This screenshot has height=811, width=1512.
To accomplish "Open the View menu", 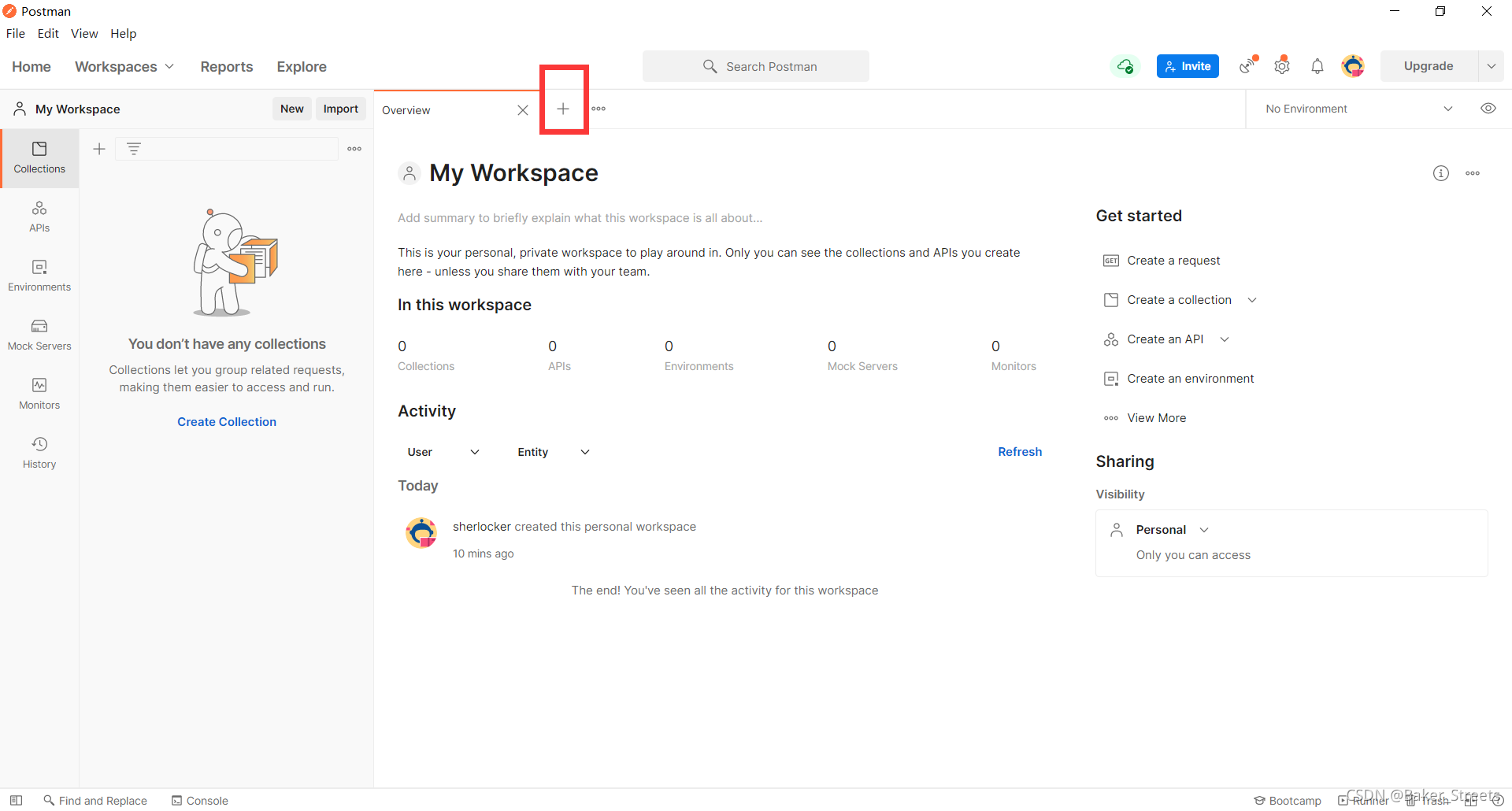I will coord(84,33).
